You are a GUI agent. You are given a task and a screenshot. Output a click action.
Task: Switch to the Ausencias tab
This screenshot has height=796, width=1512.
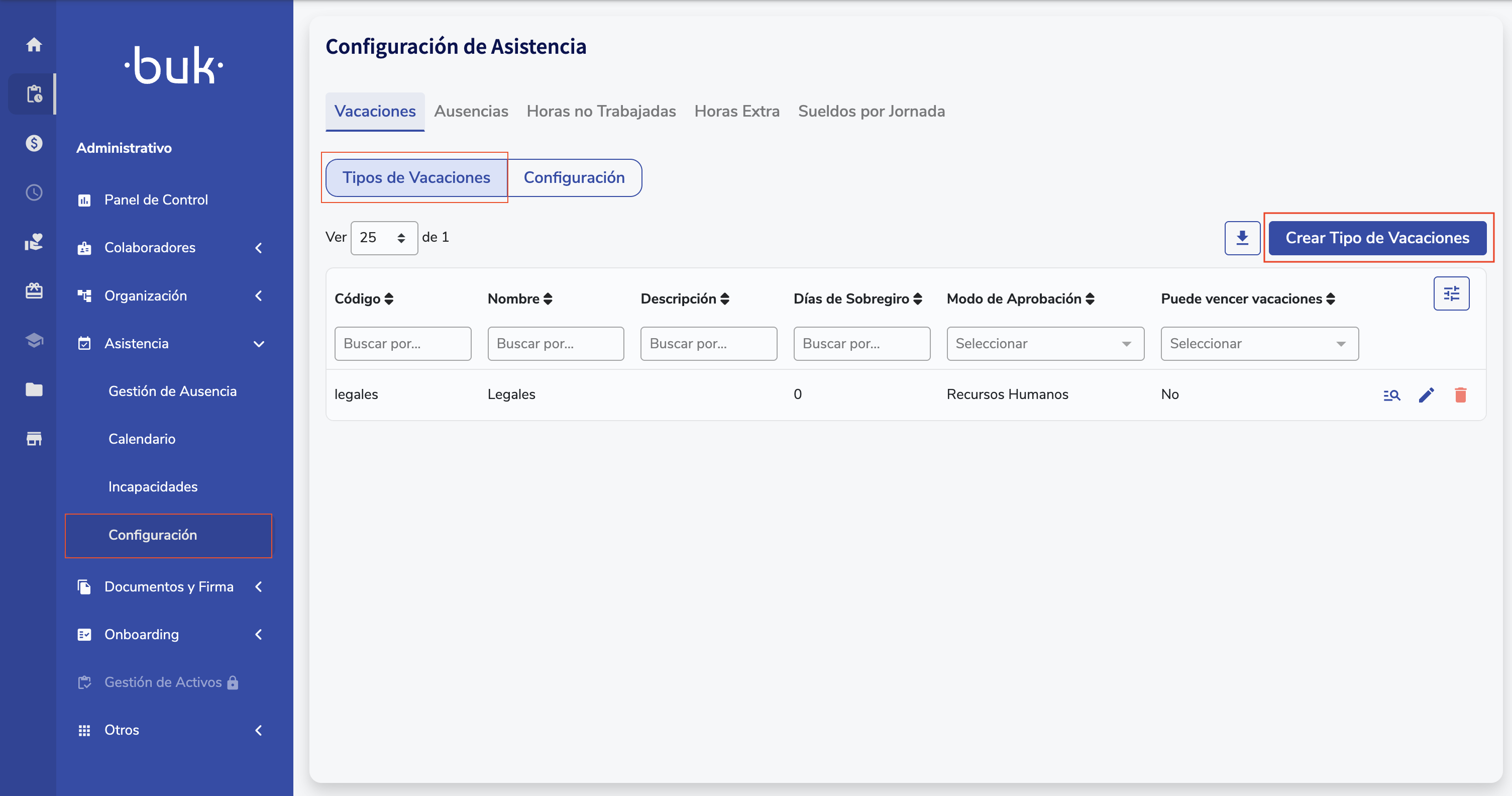[x=471, y=112]
